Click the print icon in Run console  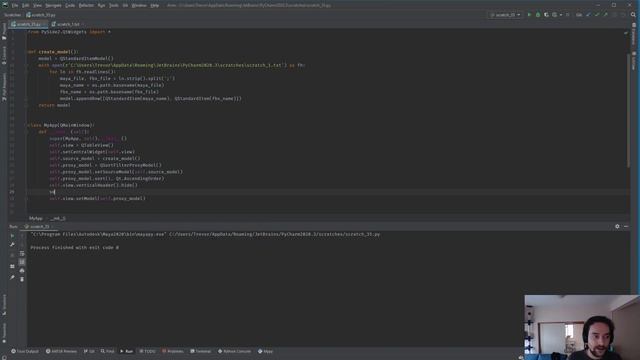(22, 271)
